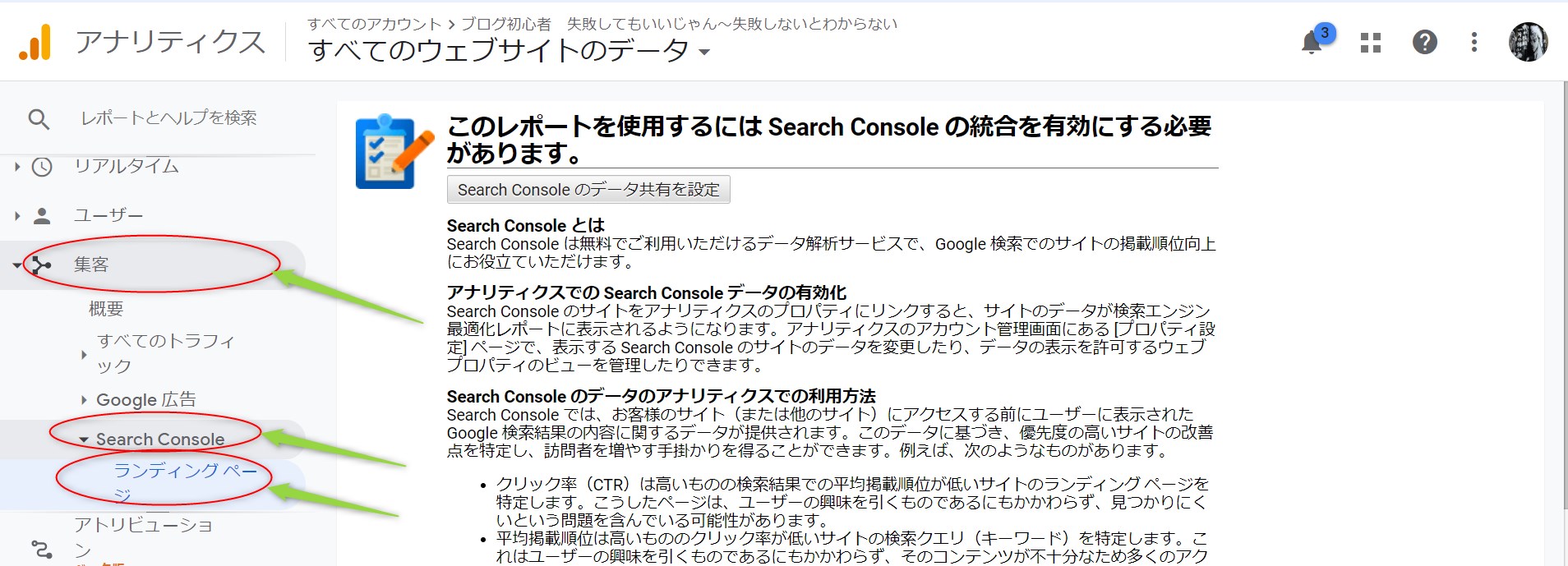Click the リアルタイム clock icon
Screen dimensions: 1568x566
pyautogui.click(x=42, y=167)
